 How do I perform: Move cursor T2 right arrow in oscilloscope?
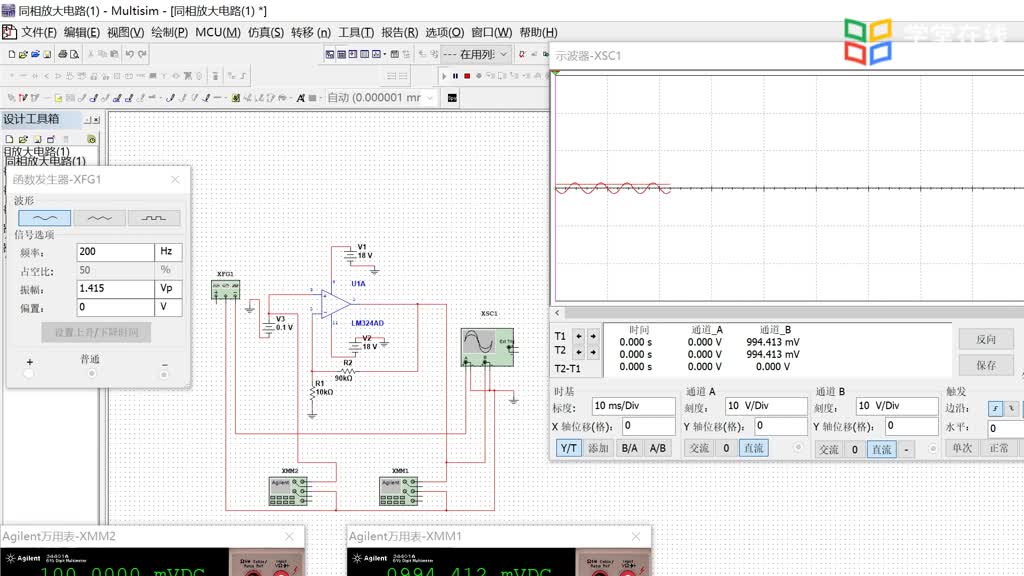click(593, 352)
